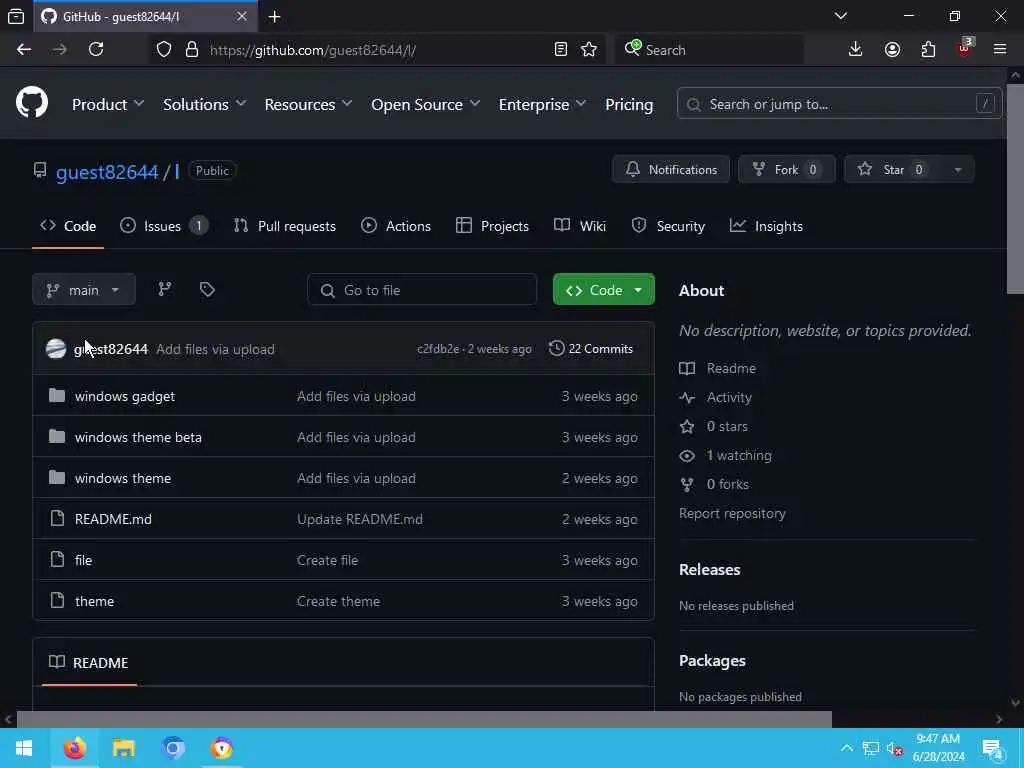Click the theme file icon
Screen dimensions: 1024x768
pyautogui.click(x=57, y=600)
